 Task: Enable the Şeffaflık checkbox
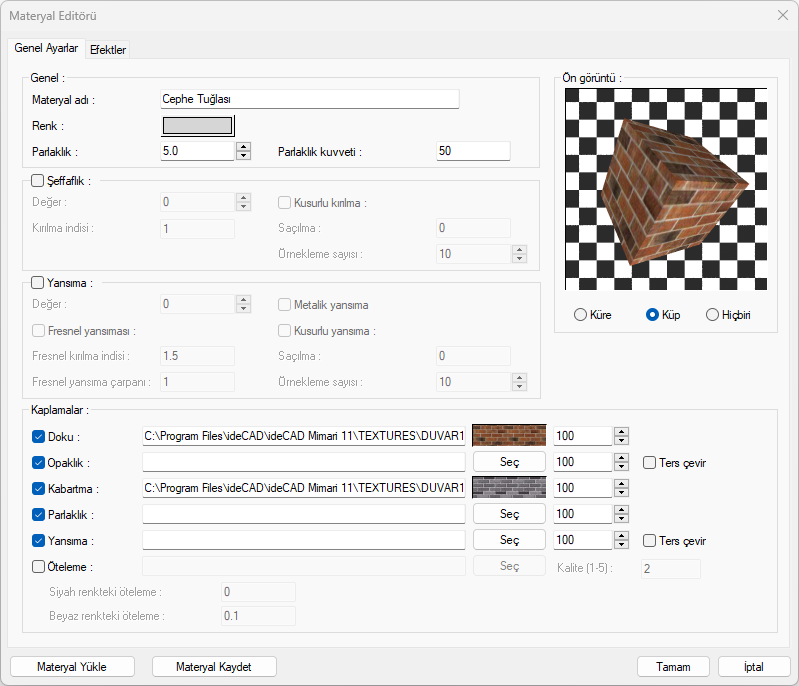(38, 181)
